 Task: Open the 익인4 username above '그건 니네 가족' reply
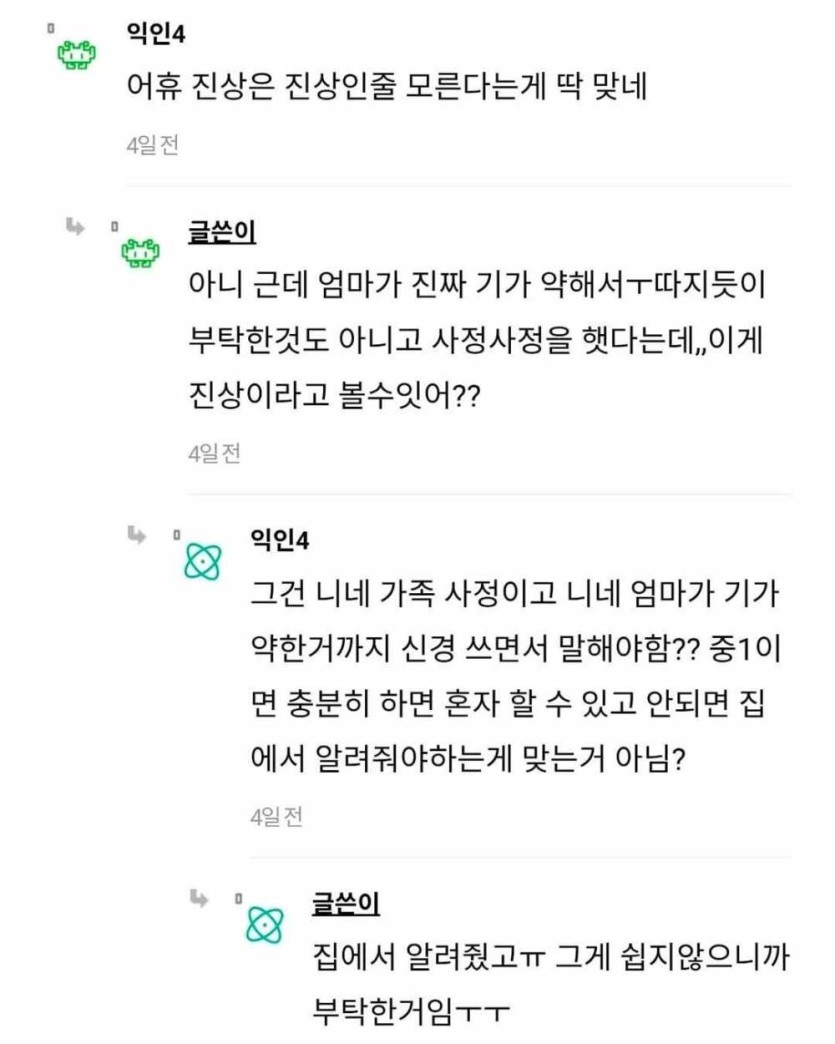(x=280, y=541)
